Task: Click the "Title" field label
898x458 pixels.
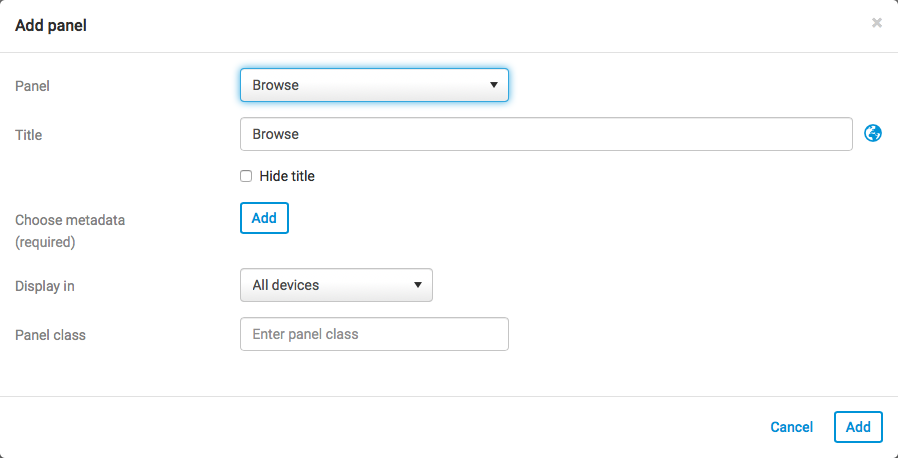Action: point(28,135)
